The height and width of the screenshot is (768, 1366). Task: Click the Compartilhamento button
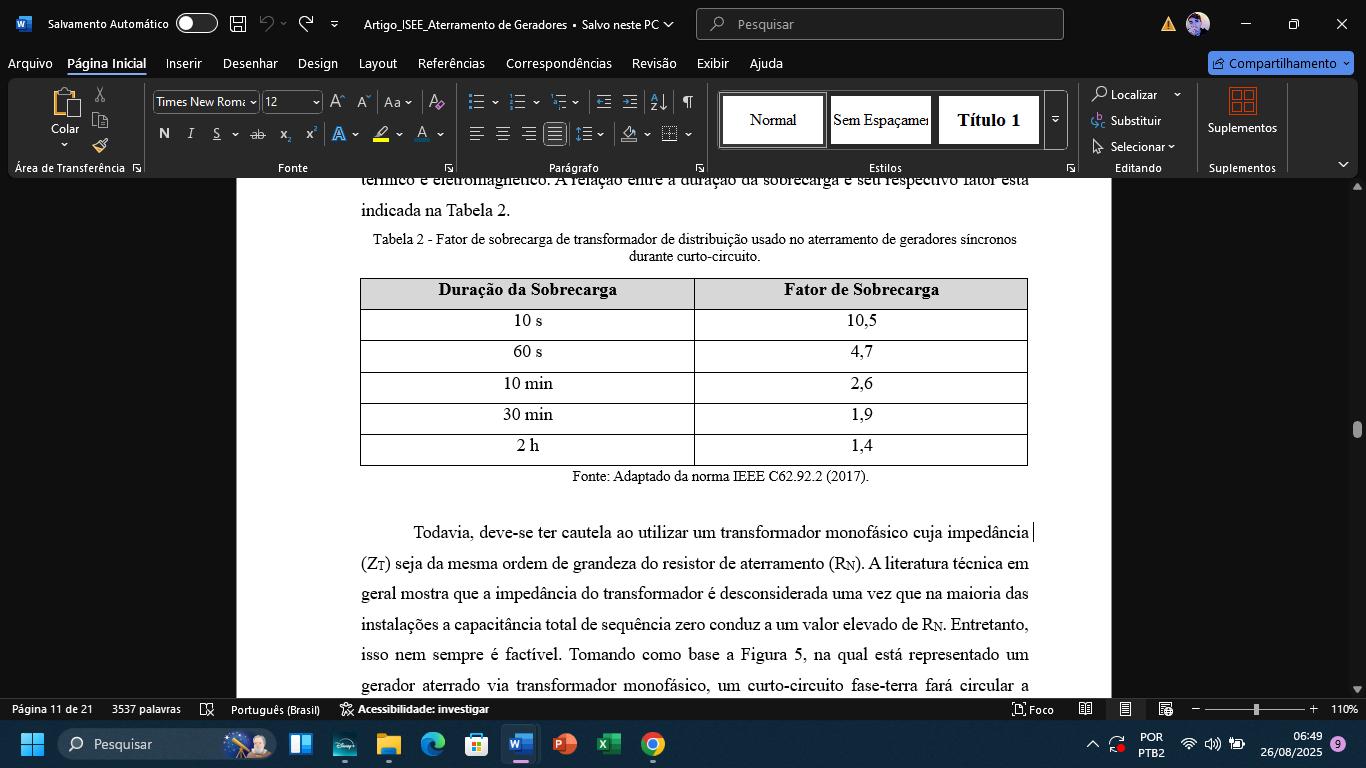[1281, 63]
